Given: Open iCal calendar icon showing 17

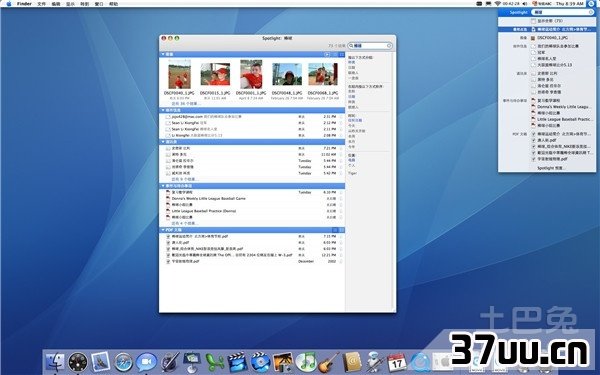Looking at the screenshot, I should click(x=396, y=362).
